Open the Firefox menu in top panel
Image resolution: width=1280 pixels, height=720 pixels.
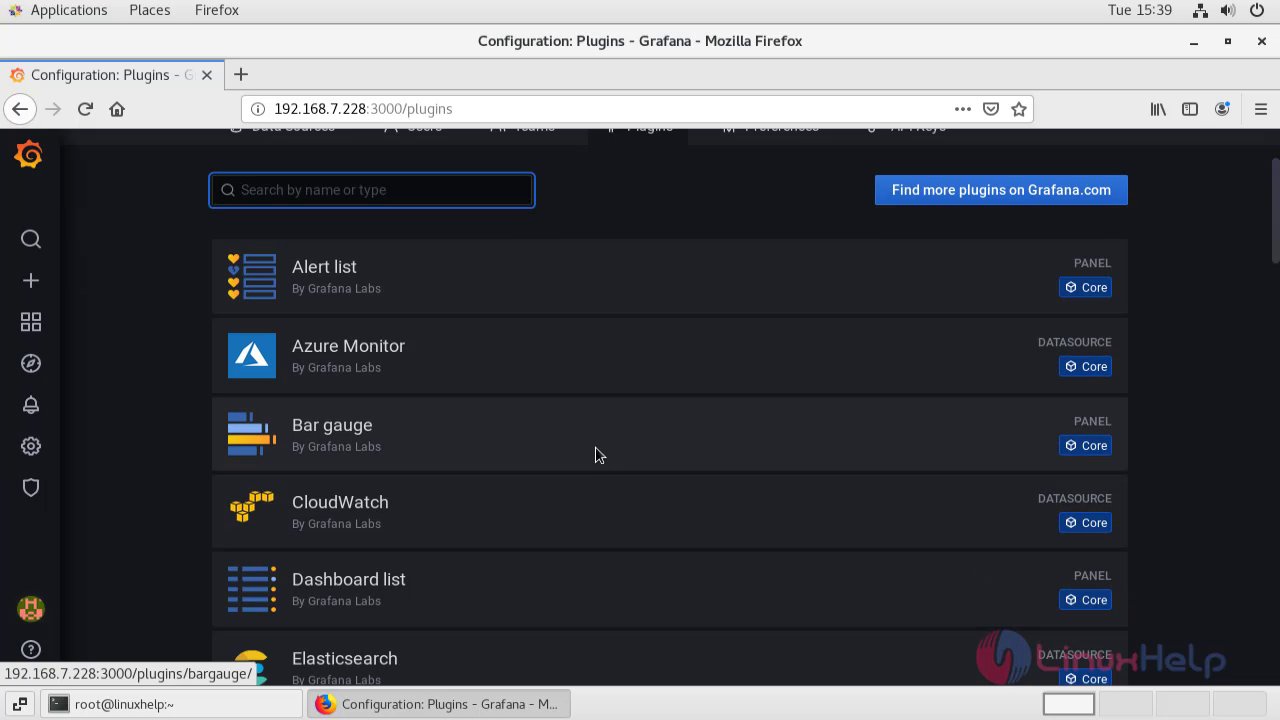216,10
